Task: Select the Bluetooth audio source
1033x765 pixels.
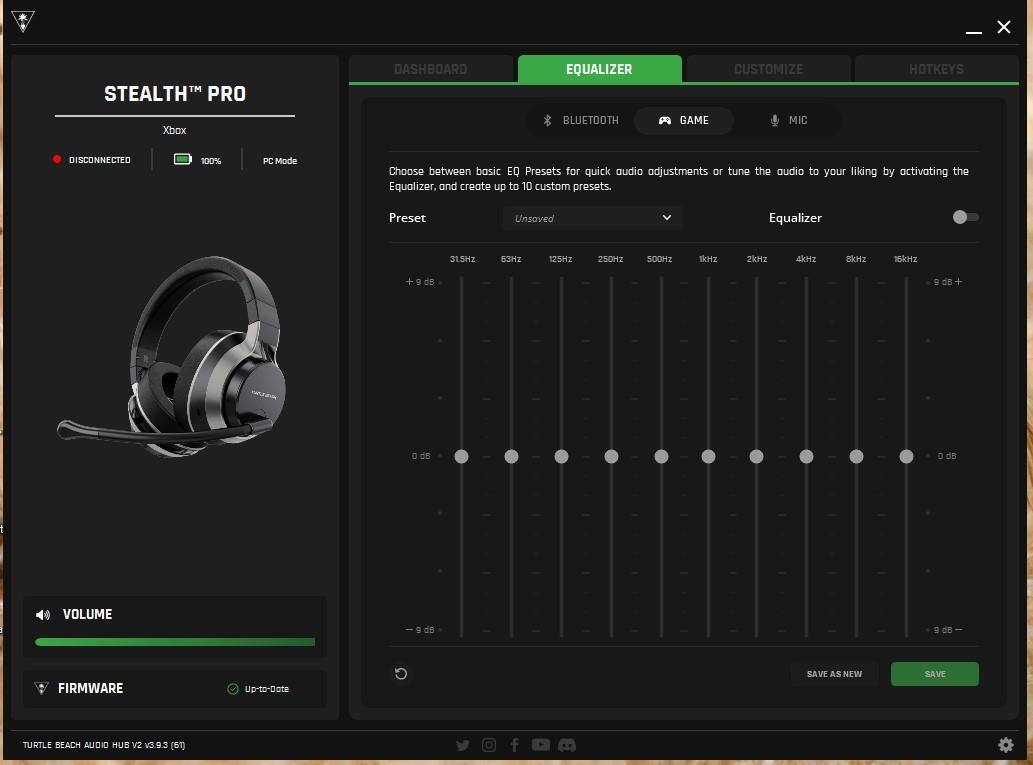Action: click(x=581, y=121)
